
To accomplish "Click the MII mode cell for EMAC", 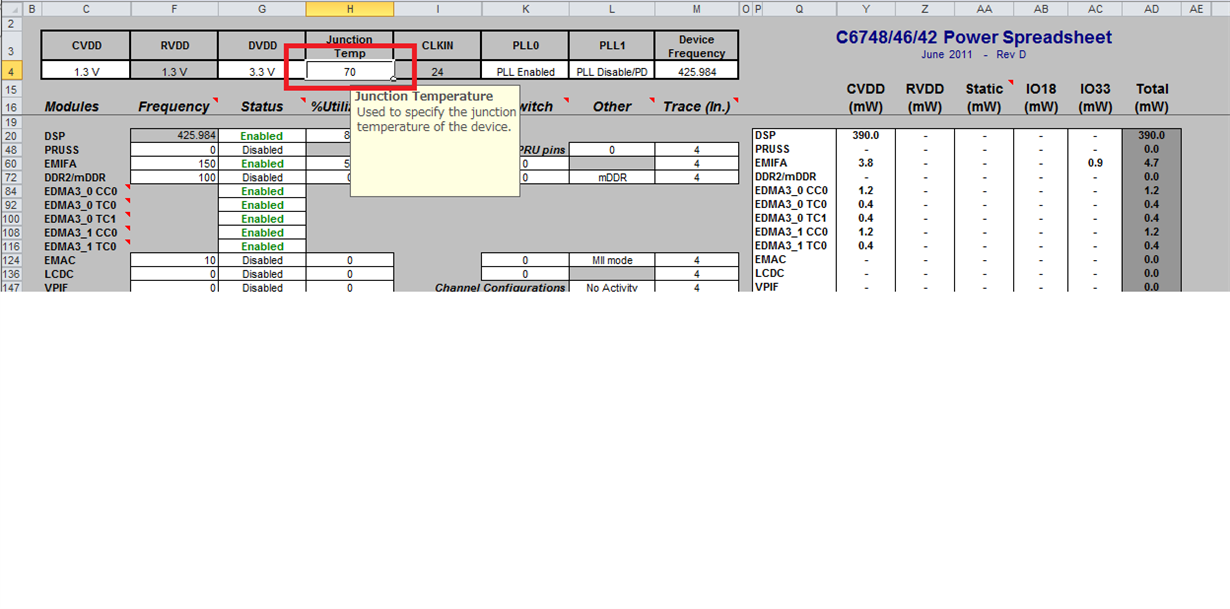I will click(x=612, y=260).
